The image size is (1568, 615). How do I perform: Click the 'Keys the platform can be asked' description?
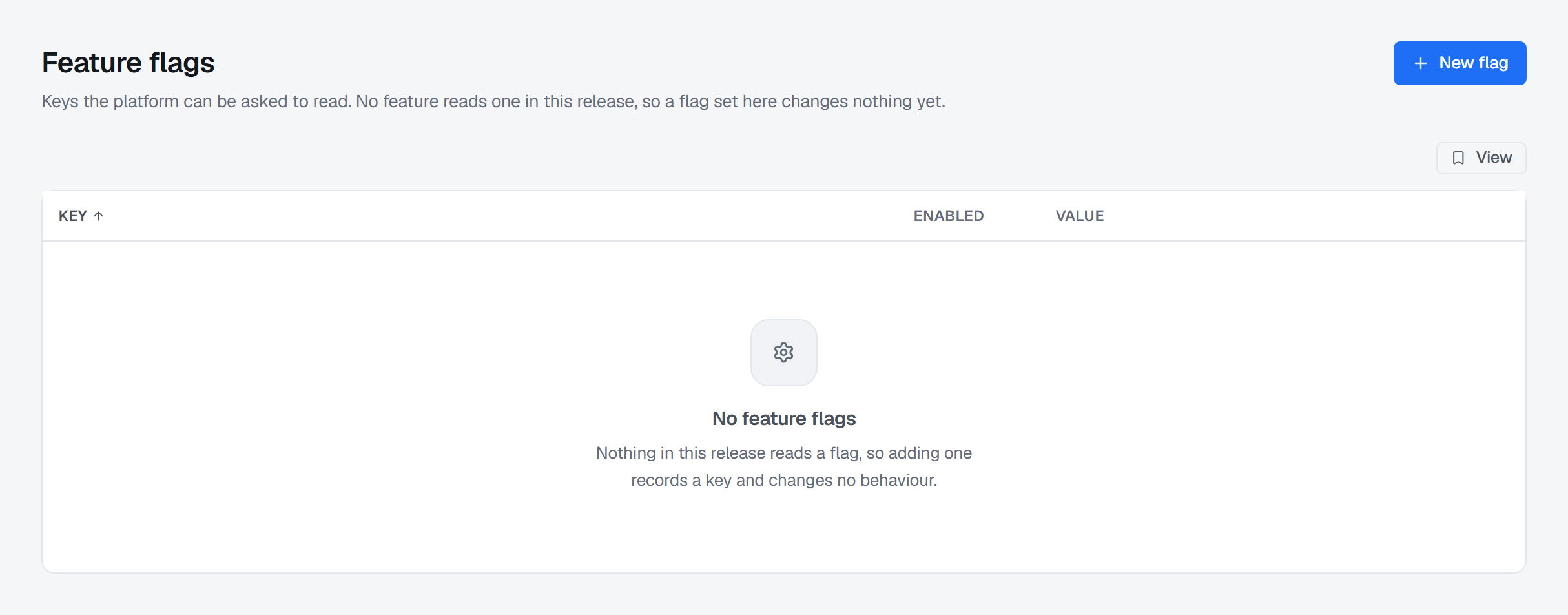pyautogui.click(x=493, y=101)
